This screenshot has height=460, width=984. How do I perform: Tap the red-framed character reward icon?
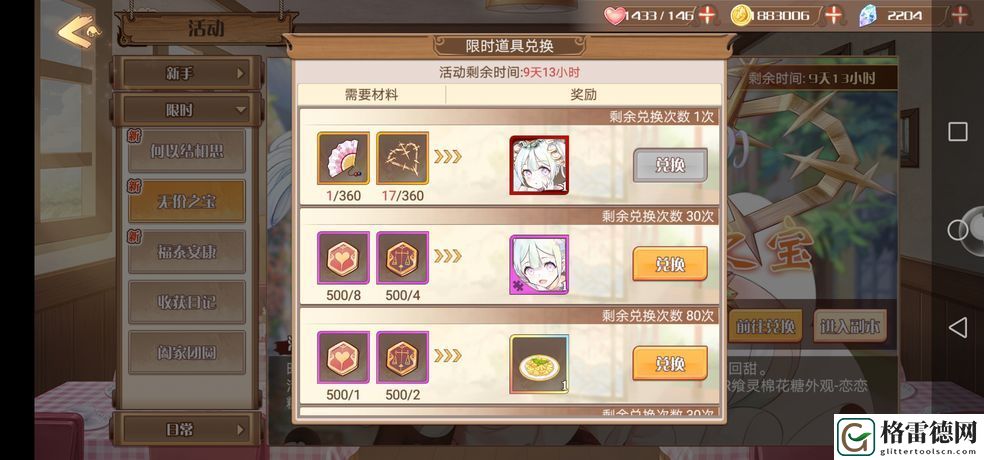pos(539,165)
